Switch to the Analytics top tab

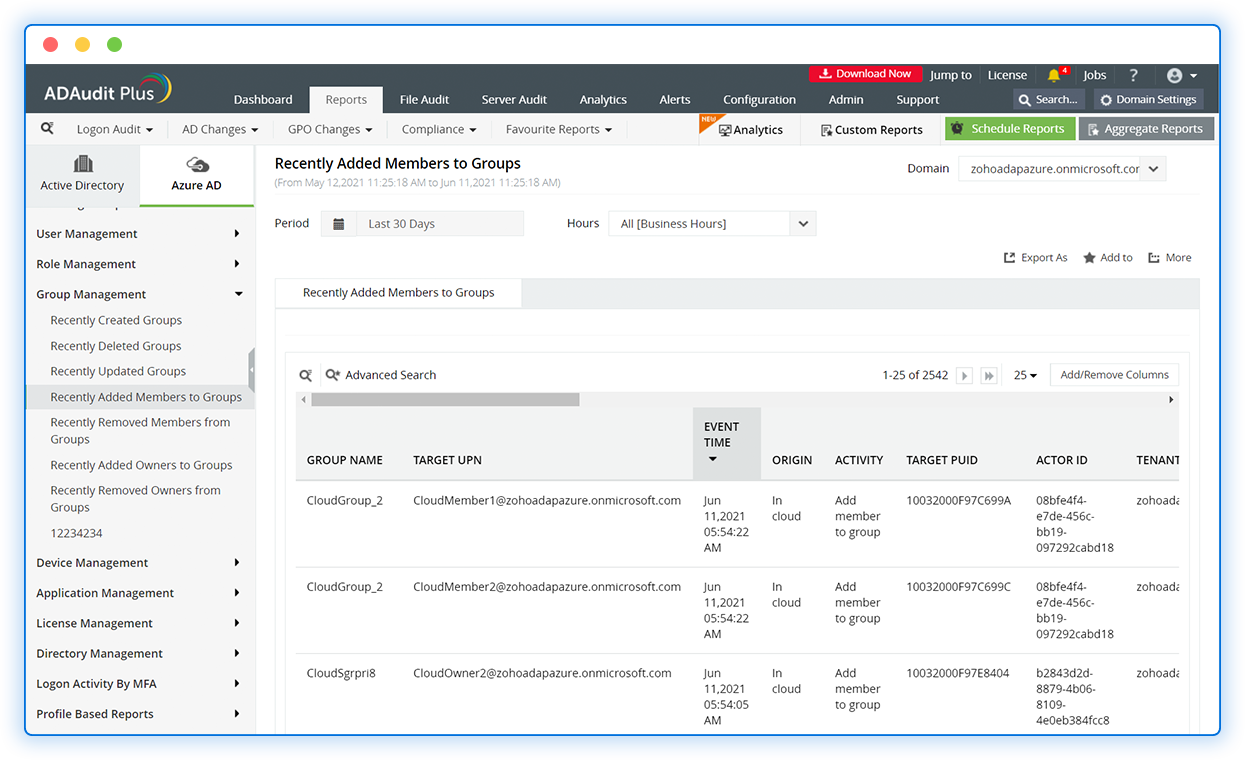tap(603, 100)
